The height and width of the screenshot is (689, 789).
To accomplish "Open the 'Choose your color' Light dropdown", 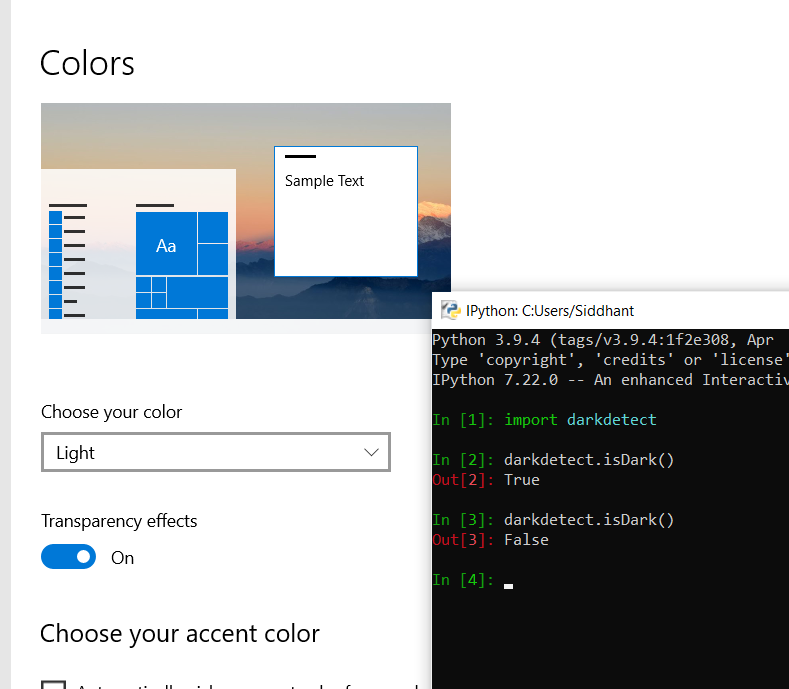I will tap(216, 452).
